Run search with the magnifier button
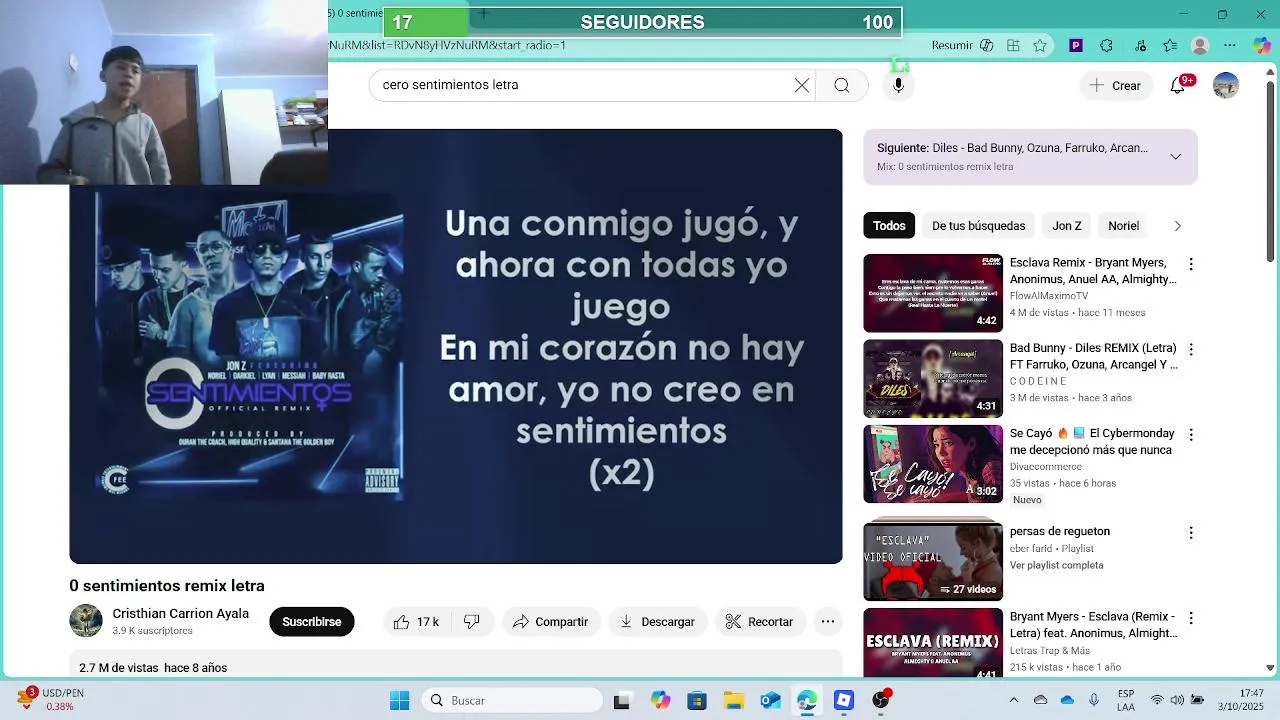The width and height of the screenshot is (1280, 720). coord(842,85)
